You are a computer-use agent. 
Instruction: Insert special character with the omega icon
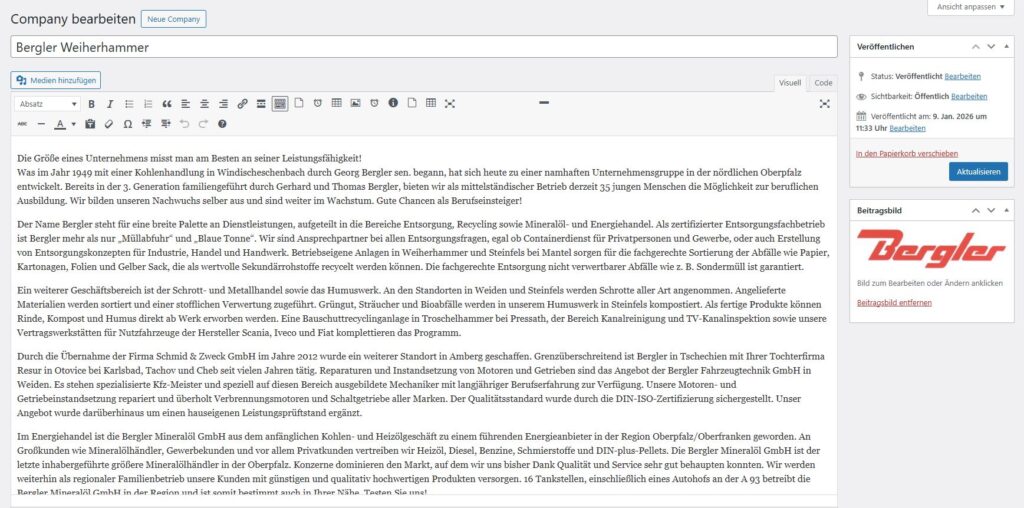[x=127, y=124]
